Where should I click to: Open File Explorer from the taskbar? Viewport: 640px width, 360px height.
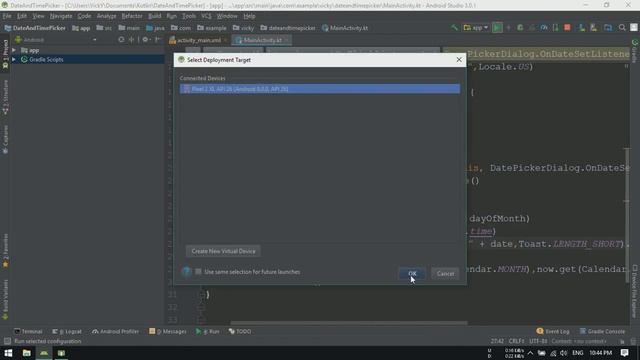point(27,353)
